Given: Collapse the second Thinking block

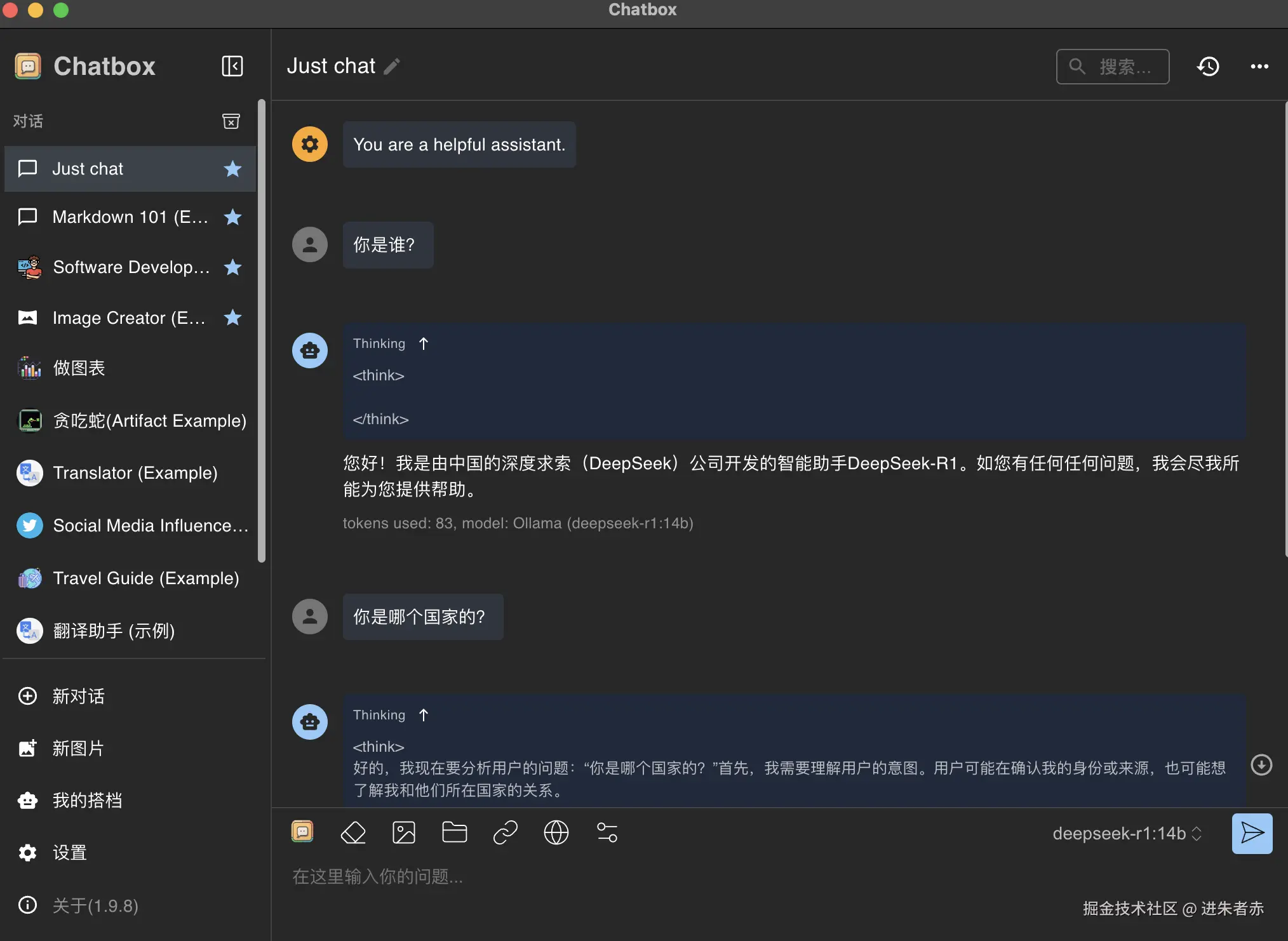Looking at the screenshot, I should tap(424, 715).
